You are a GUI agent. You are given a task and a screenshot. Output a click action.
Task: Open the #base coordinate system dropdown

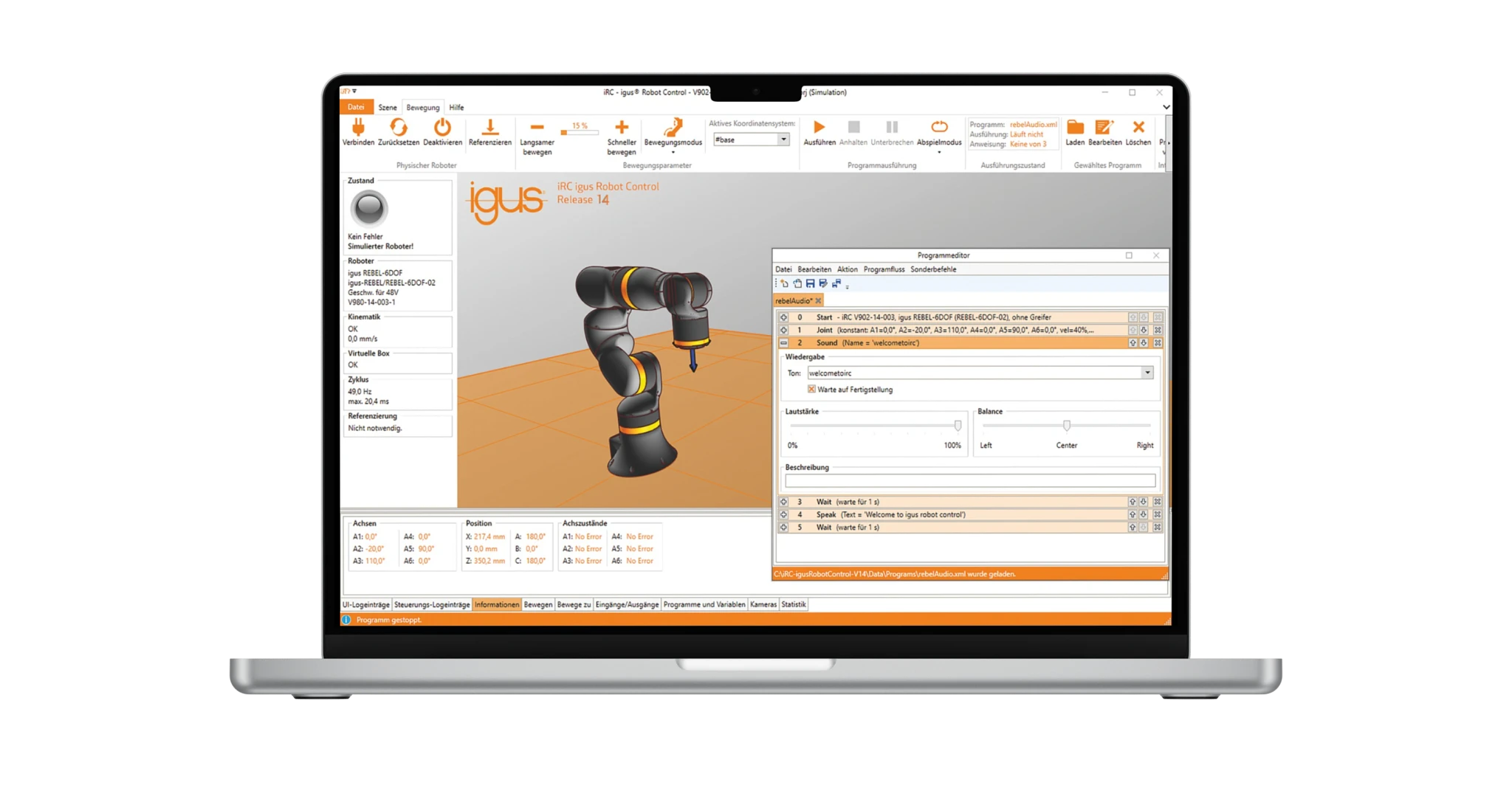click(783, 139)
